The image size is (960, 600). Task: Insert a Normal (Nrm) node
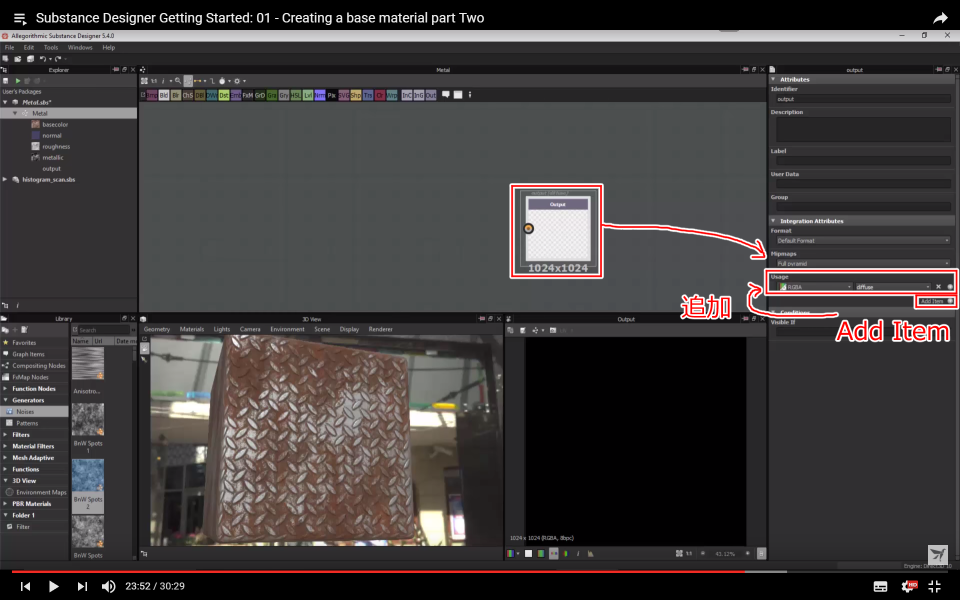pyautogui.click(x=320, y=95)
